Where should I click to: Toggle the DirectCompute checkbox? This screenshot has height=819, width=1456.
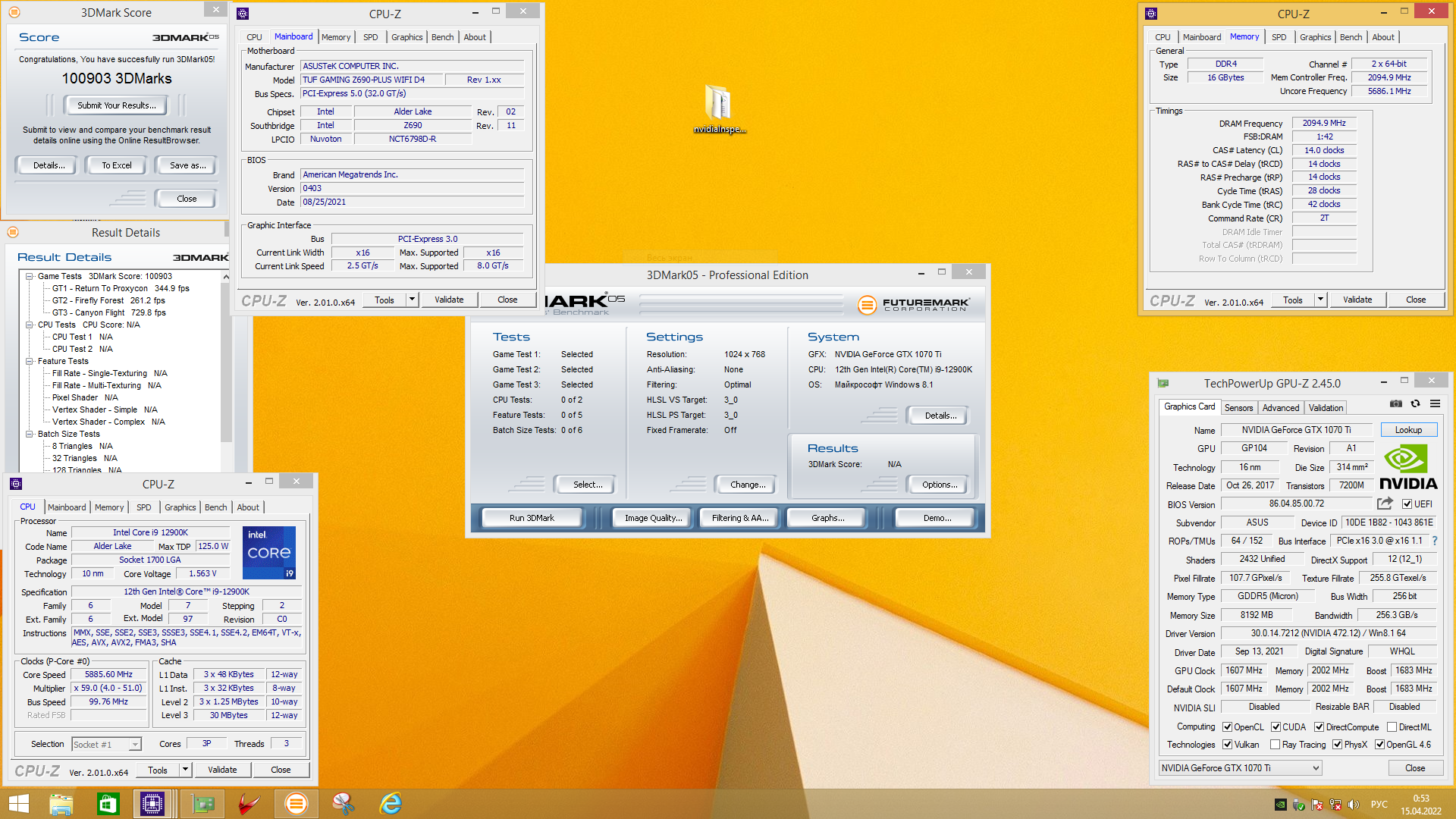coord(1319,727)
